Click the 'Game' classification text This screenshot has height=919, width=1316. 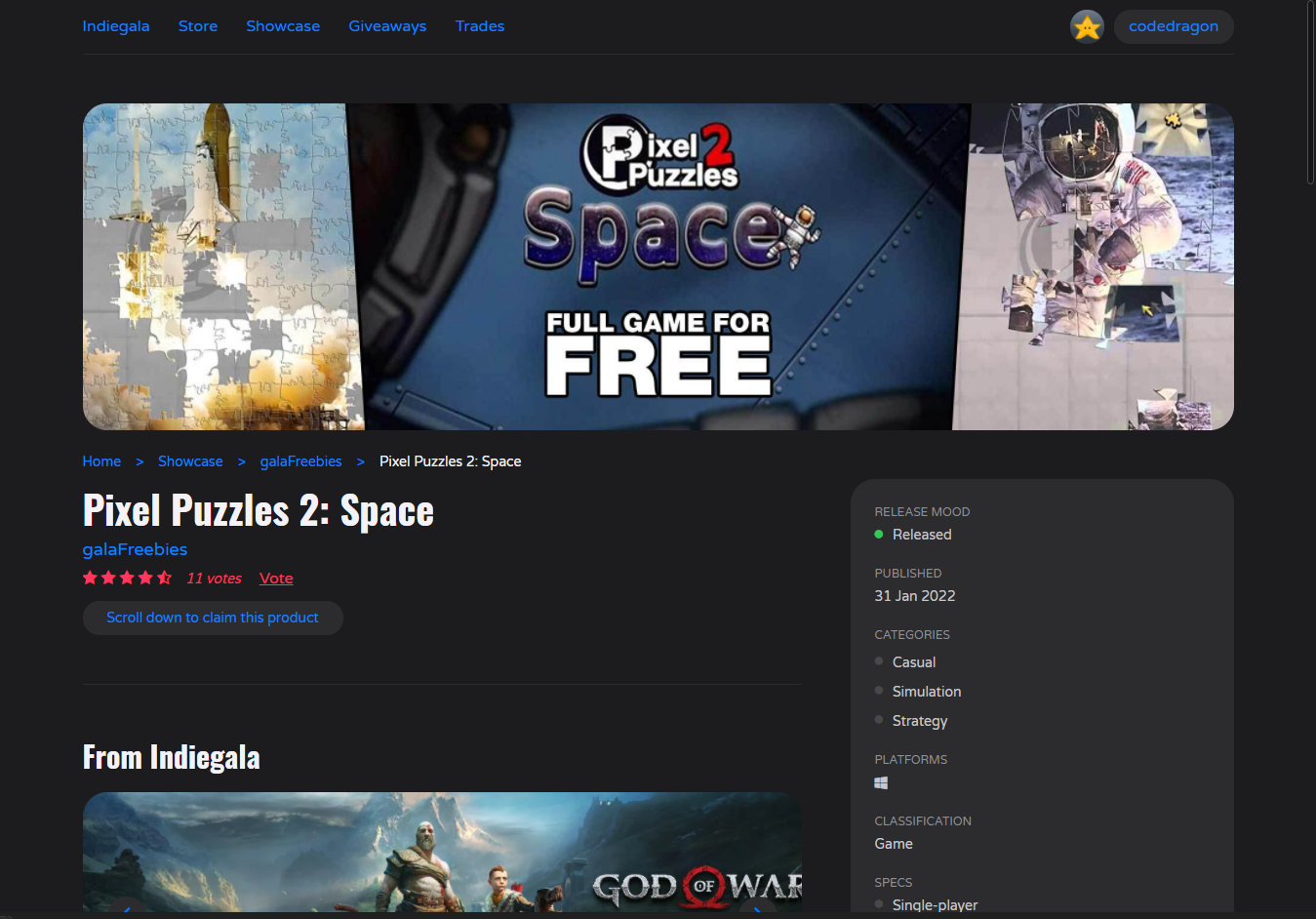pos(894,844)
